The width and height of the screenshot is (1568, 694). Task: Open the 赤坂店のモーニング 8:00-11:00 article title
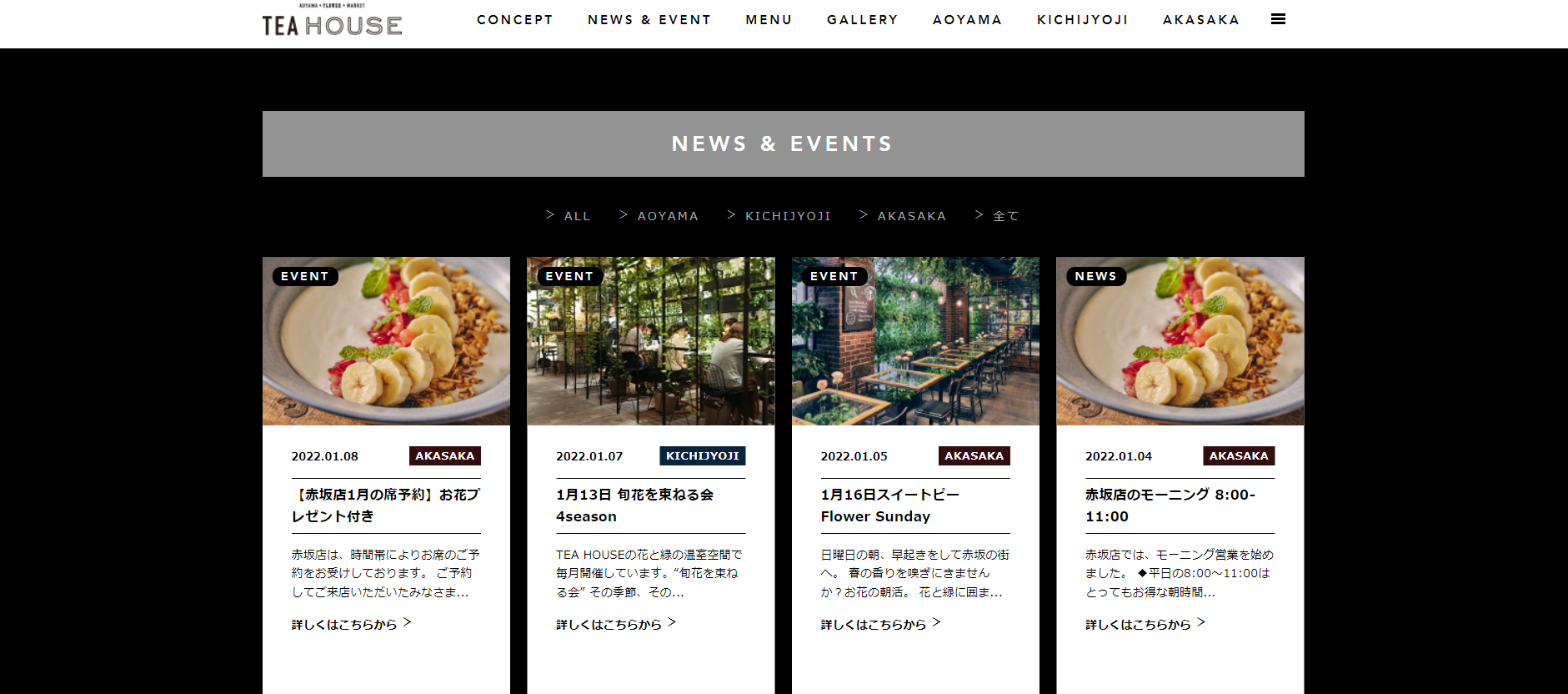click(1170, 505)
